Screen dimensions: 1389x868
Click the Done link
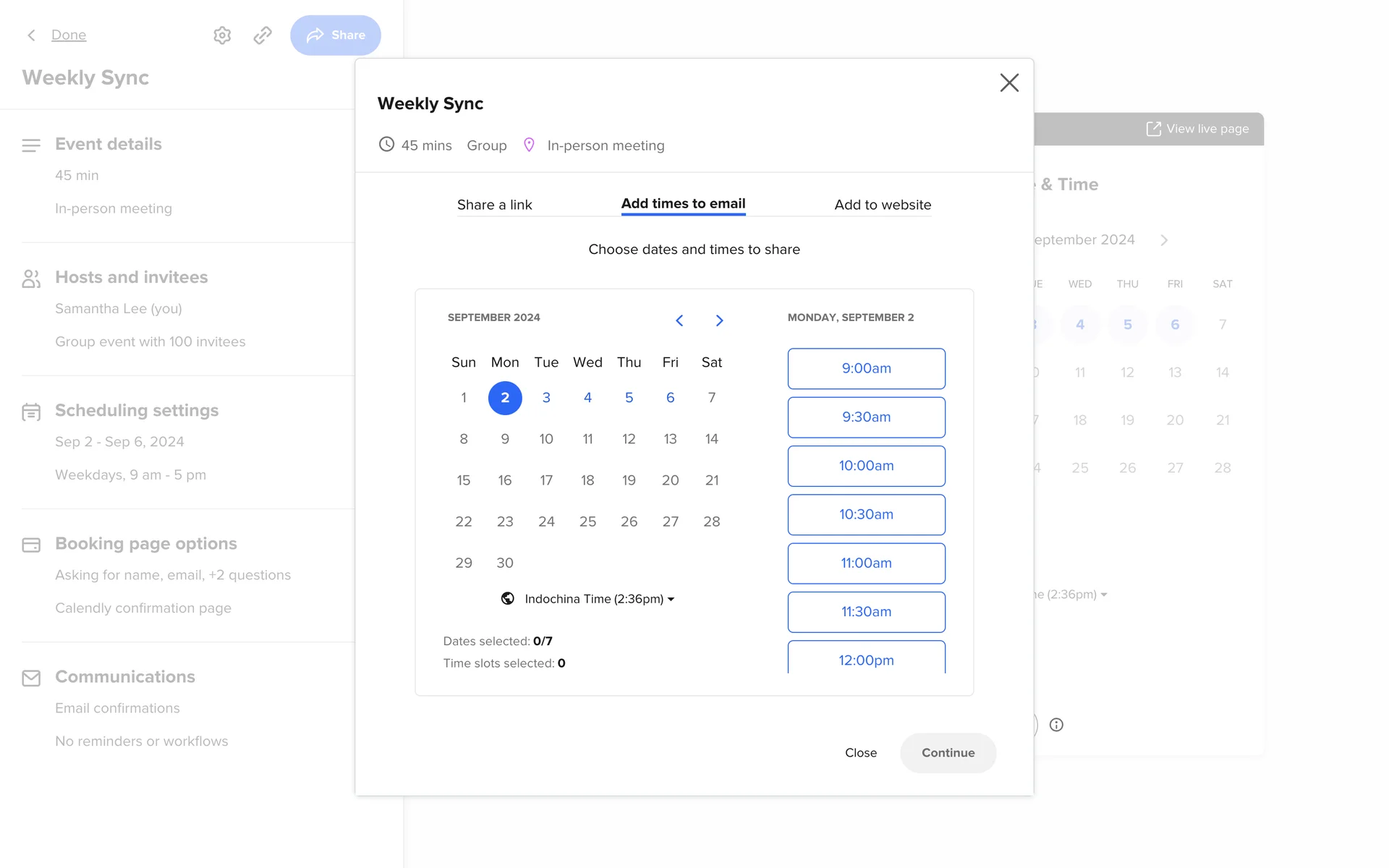point(69,35)
